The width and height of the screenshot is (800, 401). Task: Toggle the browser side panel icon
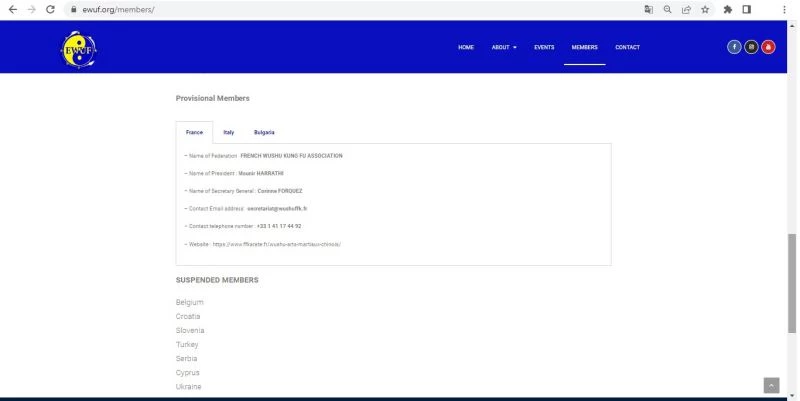(747, 9)
